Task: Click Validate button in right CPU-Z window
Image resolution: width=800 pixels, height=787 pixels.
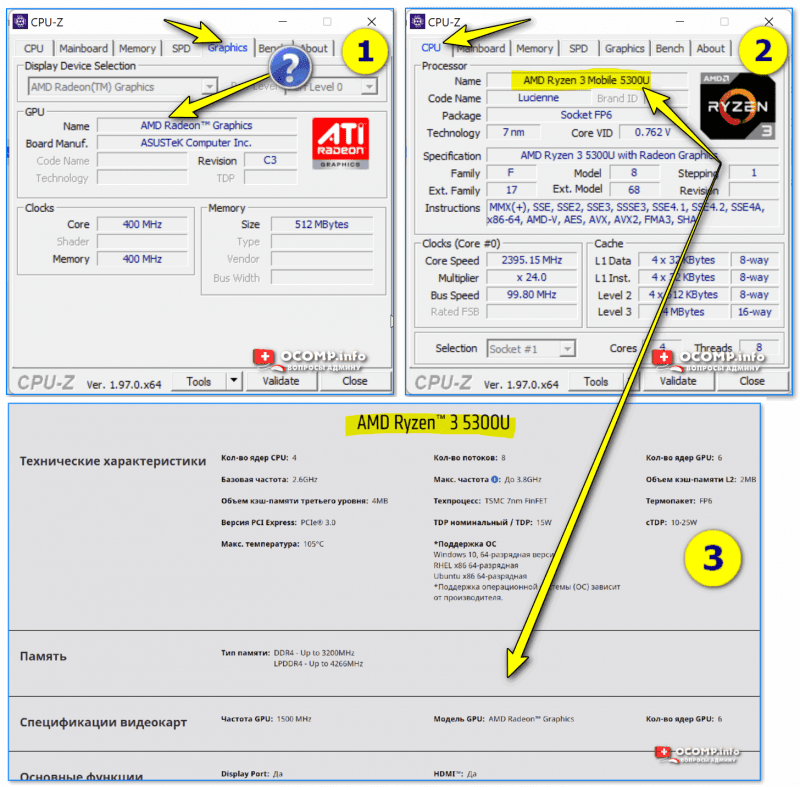Action: [678, 381]
